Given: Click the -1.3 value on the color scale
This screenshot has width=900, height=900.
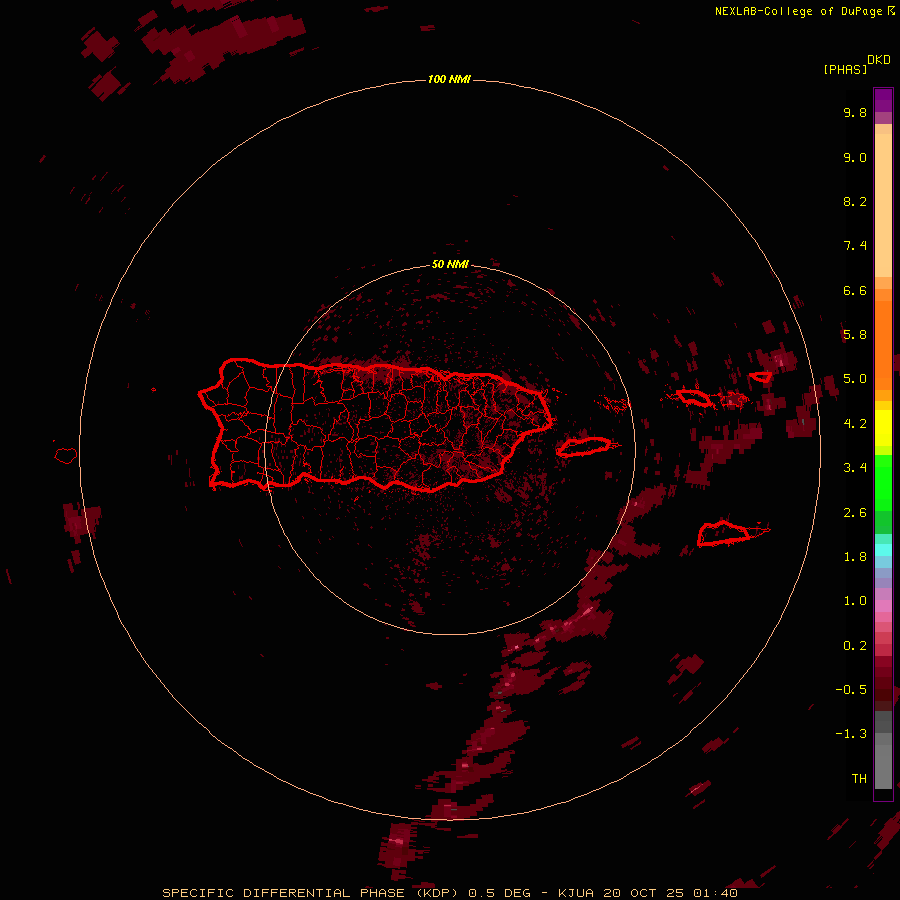Looking at the screenshot, I should [x=851, y=734].
